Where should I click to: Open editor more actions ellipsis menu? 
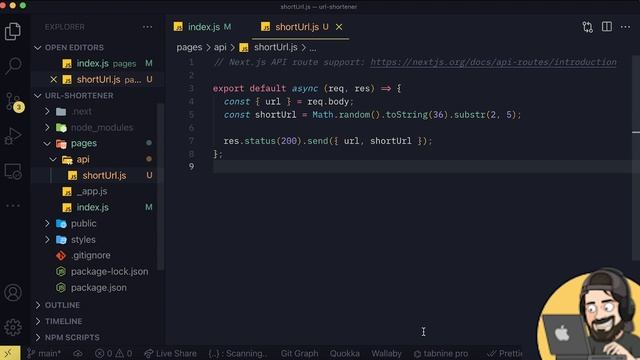pyautogui.click(x=625, y=27)
